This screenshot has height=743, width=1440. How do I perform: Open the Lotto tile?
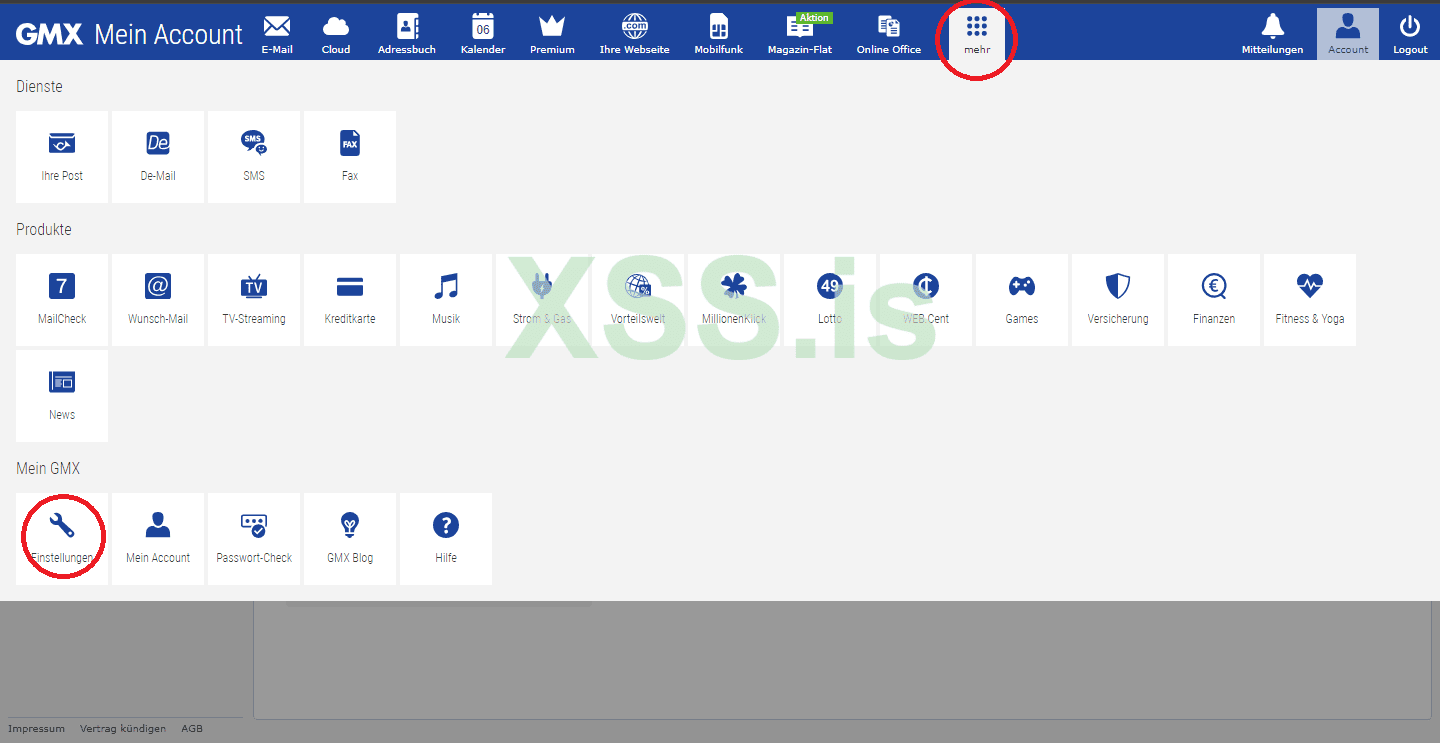pos(830,300)
